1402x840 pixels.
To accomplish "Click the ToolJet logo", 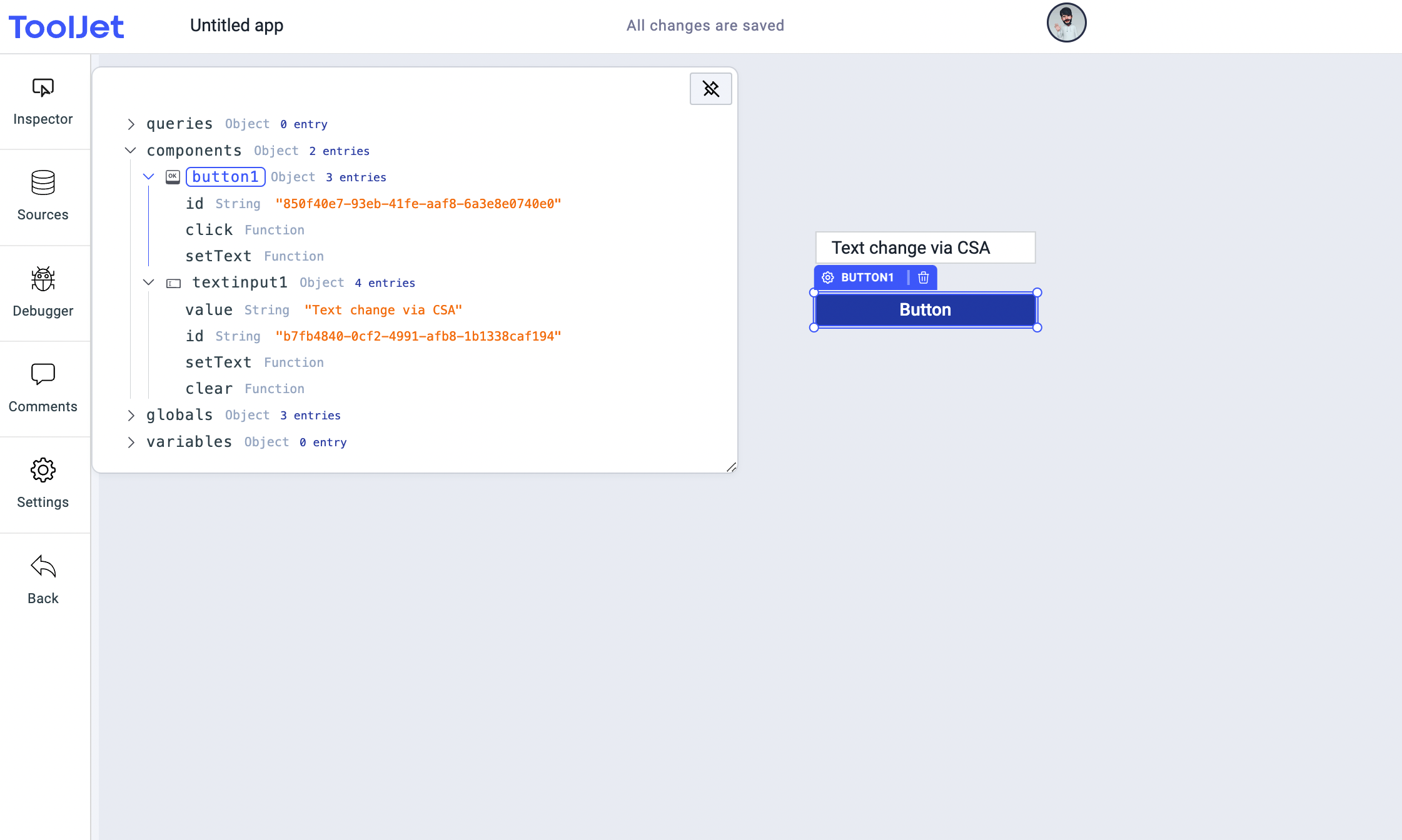I will click(x=66, y=27).
